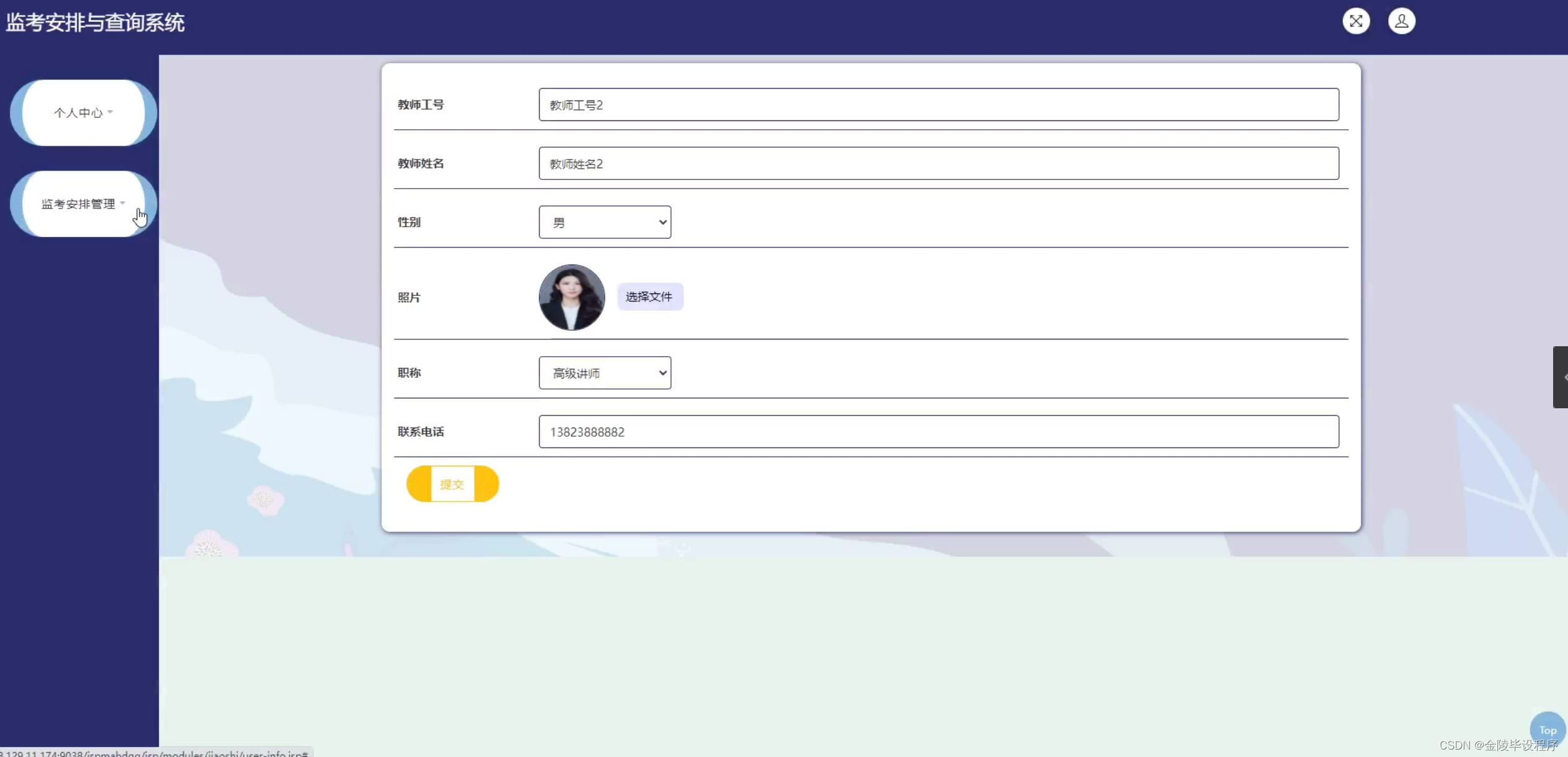Click into the 教师工号 input field

(x=938, y=105)
